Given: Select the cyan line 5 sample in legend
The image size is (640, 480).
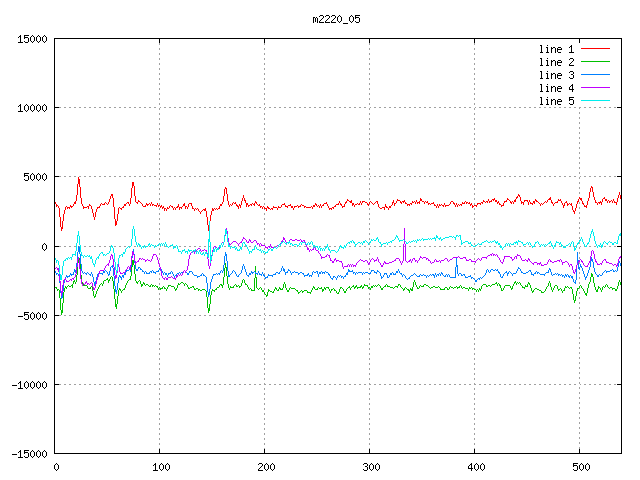Looking at the screenshot, I should pyautogui.click(x=595, y=101).
